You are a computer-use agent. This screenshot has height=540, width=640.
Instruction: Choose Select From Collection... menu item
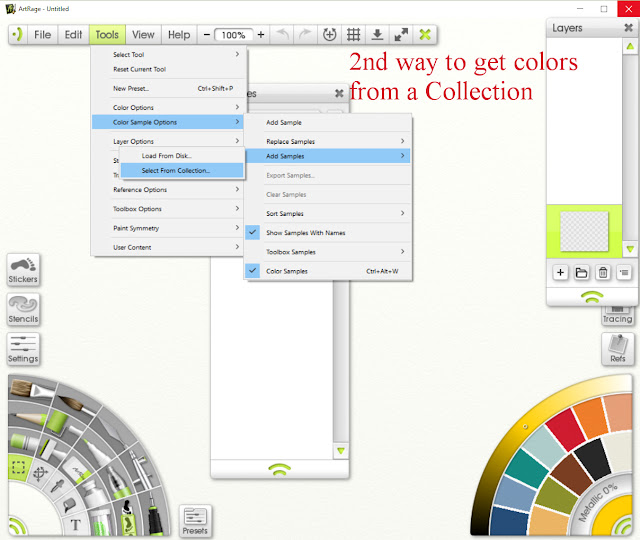tap(182, 170)
